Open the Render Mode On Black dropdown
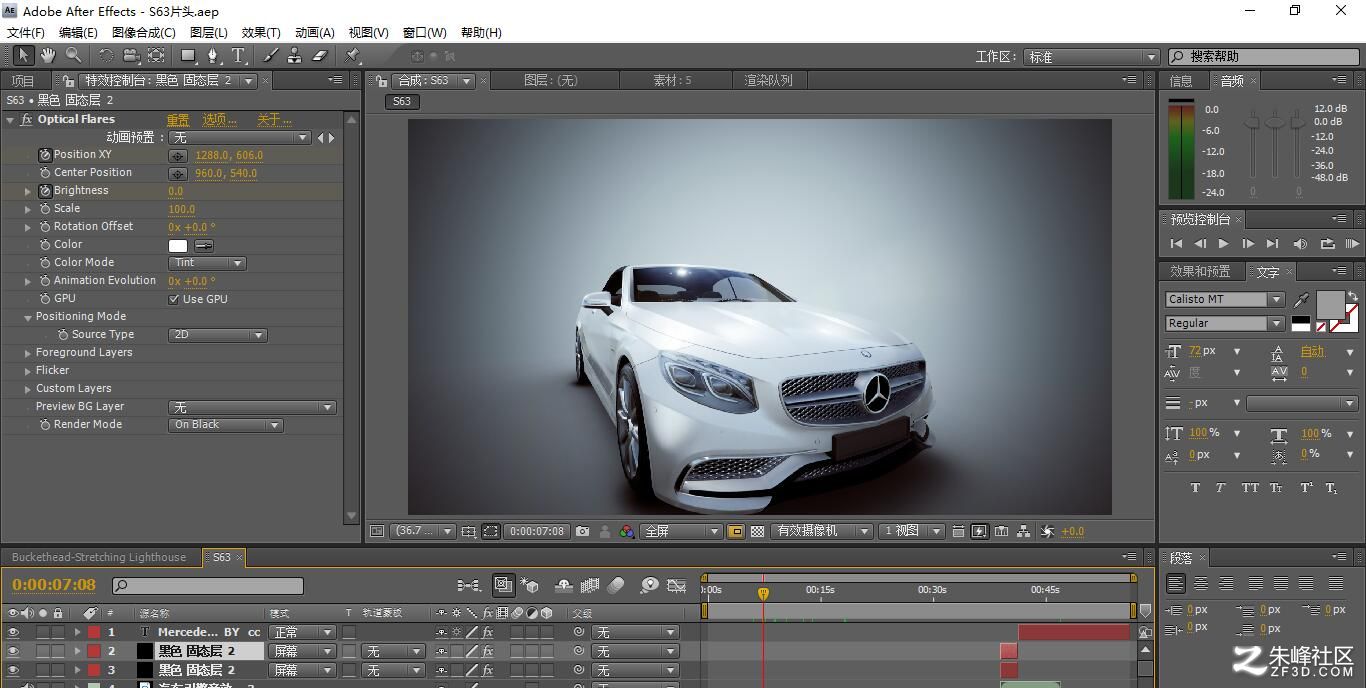1366x688 pixels. point(226,425)
